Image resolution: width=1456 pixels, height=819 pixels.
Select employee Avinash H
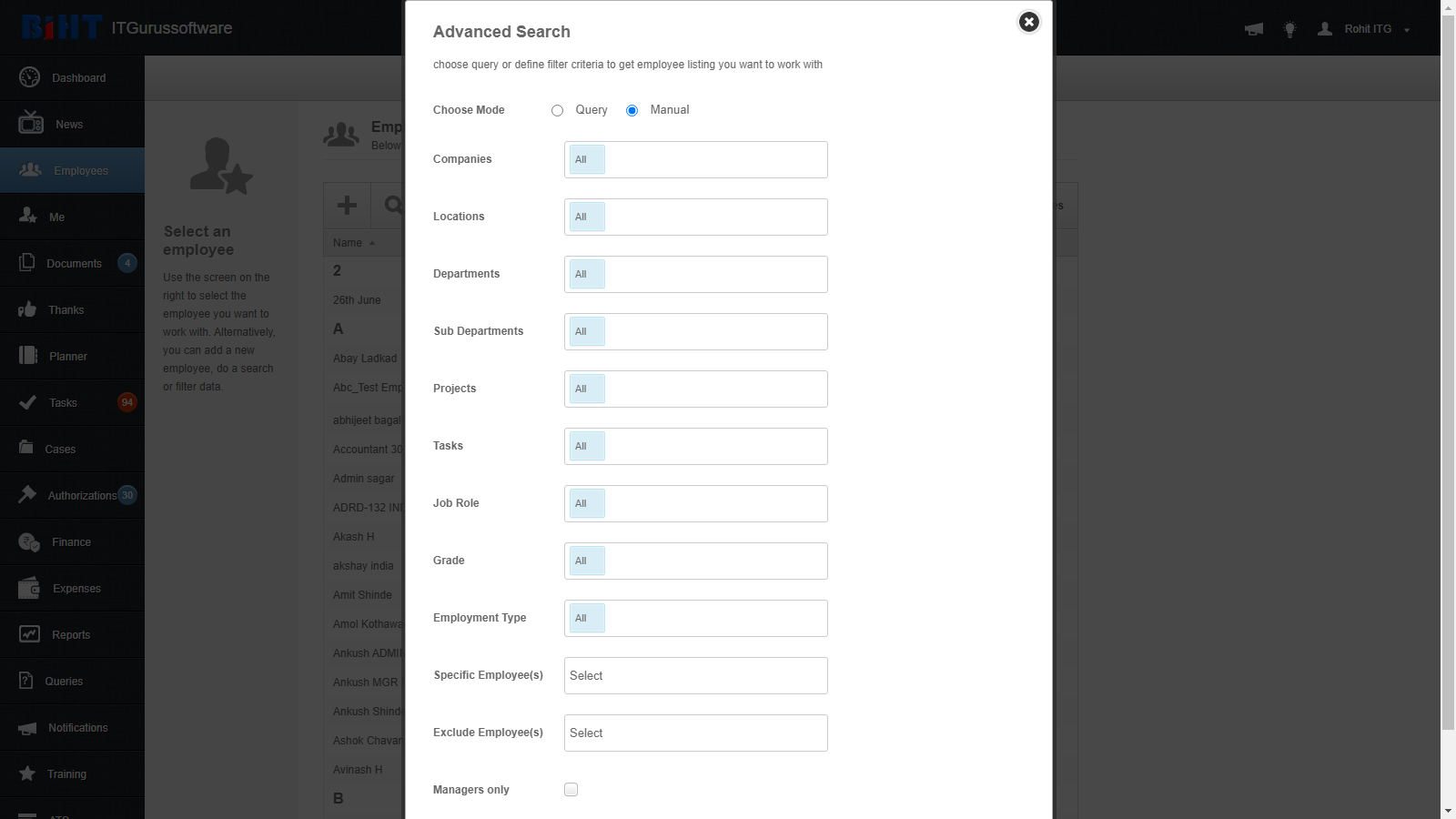[x=358, y=770]
